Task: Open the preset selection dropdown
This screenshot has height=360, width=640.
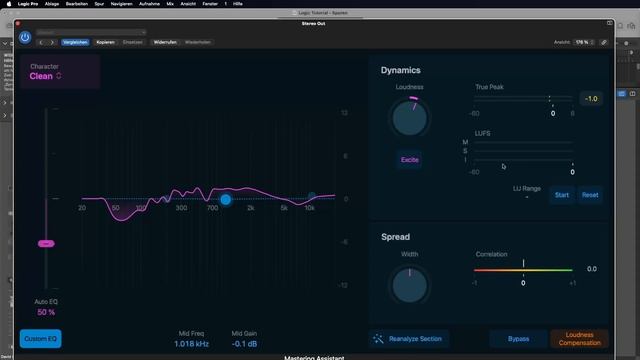Action: click(91, 32)
